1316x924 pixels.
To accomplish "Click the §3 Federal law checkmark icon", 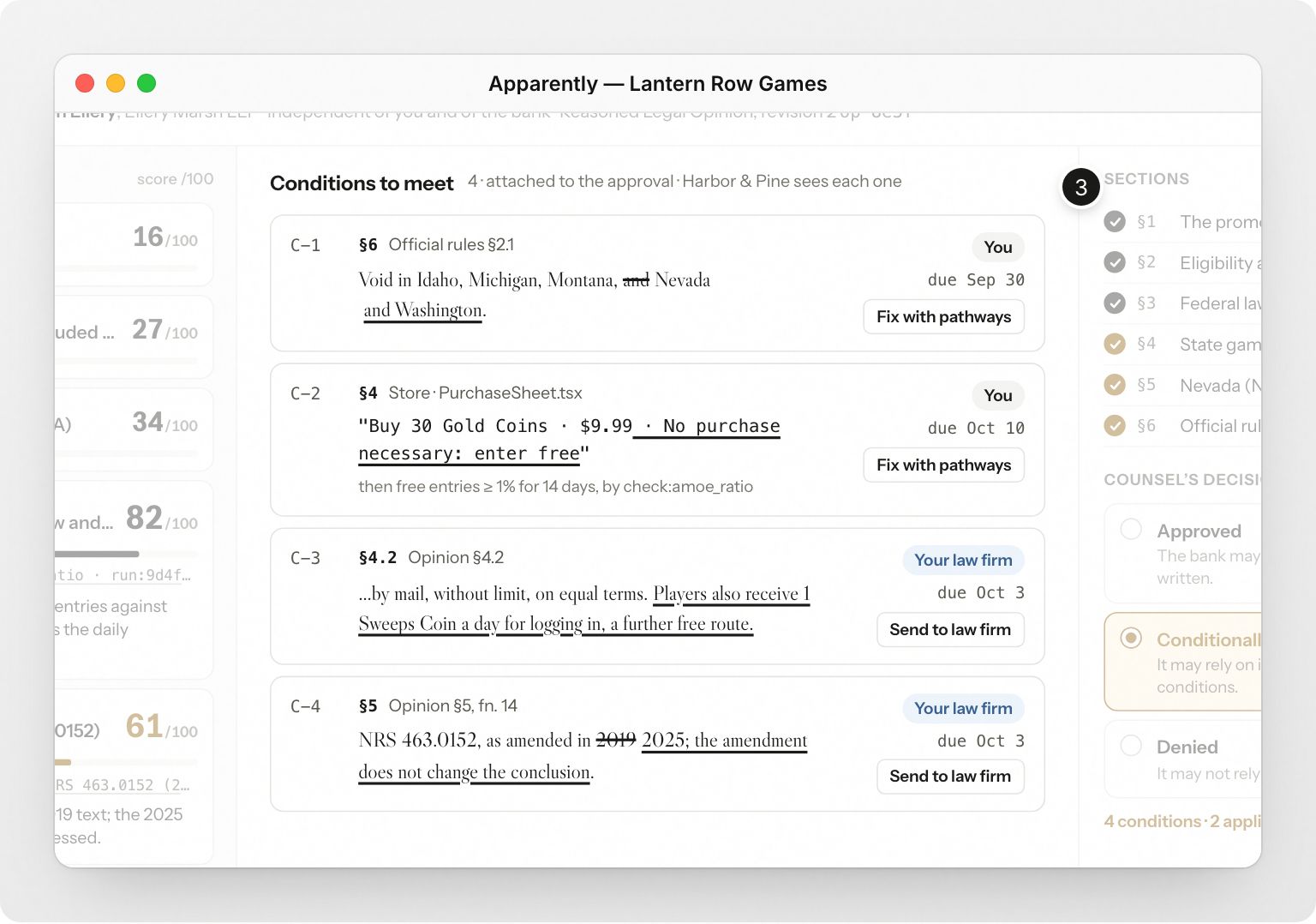I will click(1115, 303).
